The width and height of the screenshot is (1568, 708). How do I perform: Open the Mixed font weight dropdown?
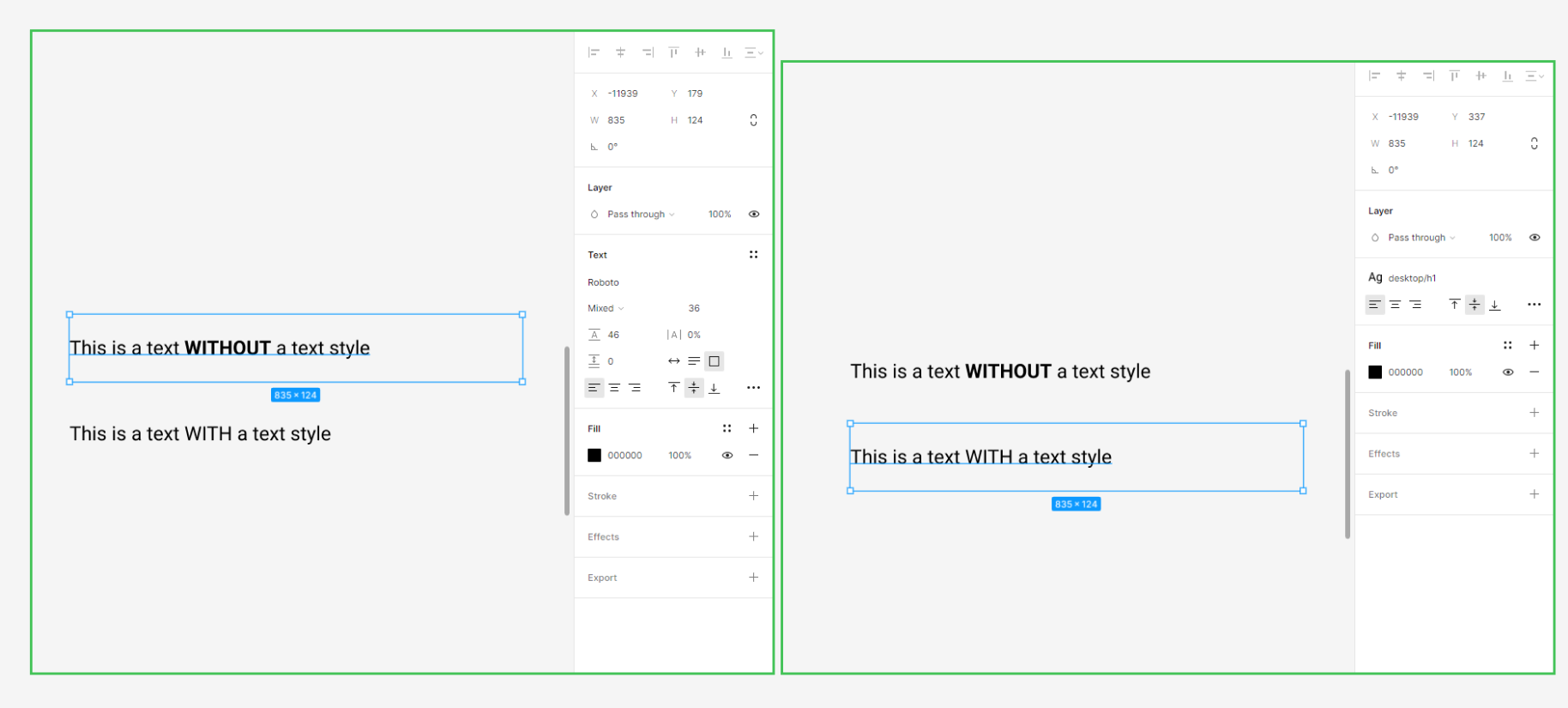coord(606,308)
